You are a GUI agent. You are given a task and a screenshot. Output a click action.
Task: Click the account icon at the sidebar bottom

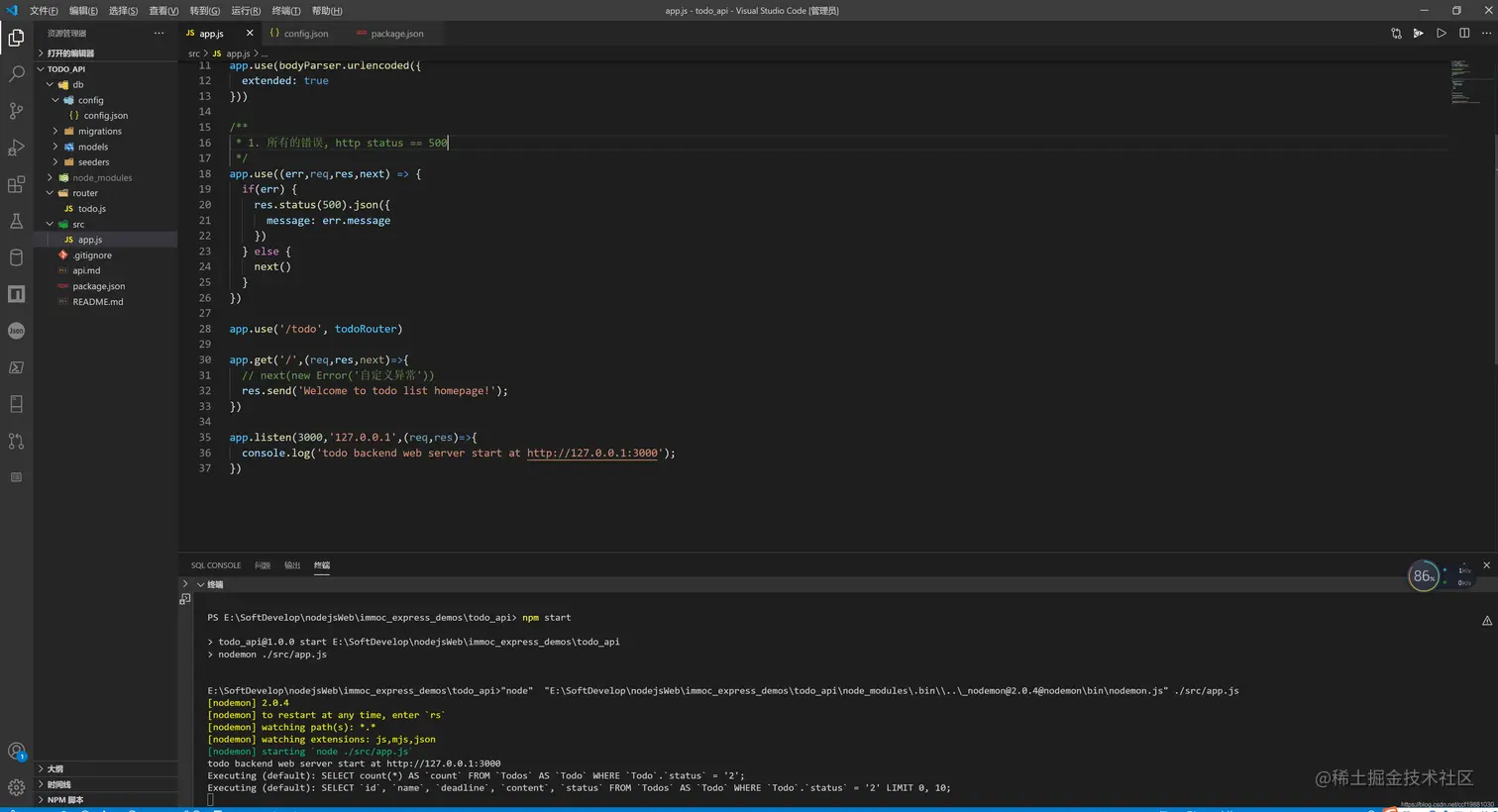coord(15,751)
